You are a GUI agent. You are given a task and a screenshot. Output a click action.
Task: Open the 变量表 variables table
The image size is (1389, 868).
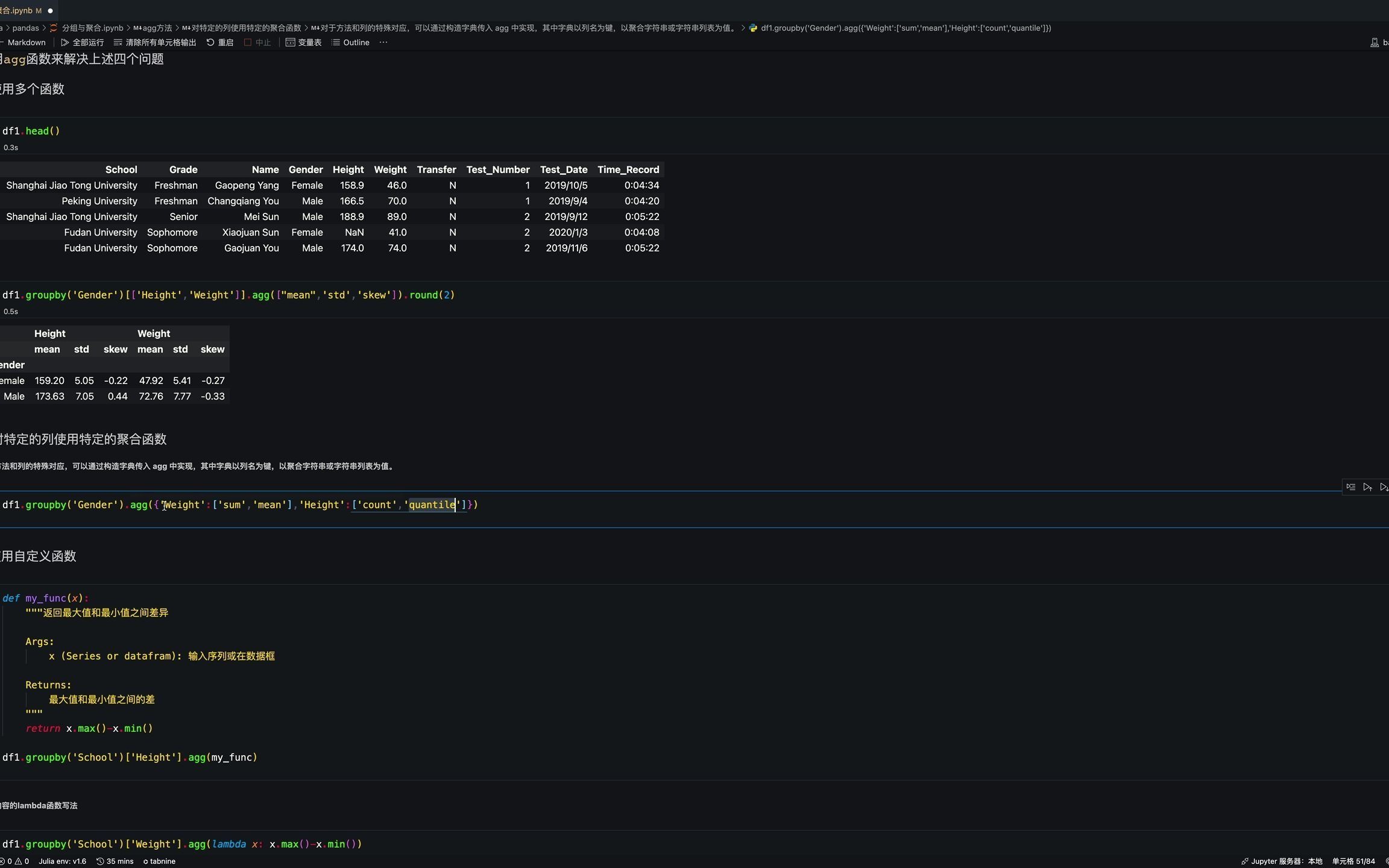point(303,42)
